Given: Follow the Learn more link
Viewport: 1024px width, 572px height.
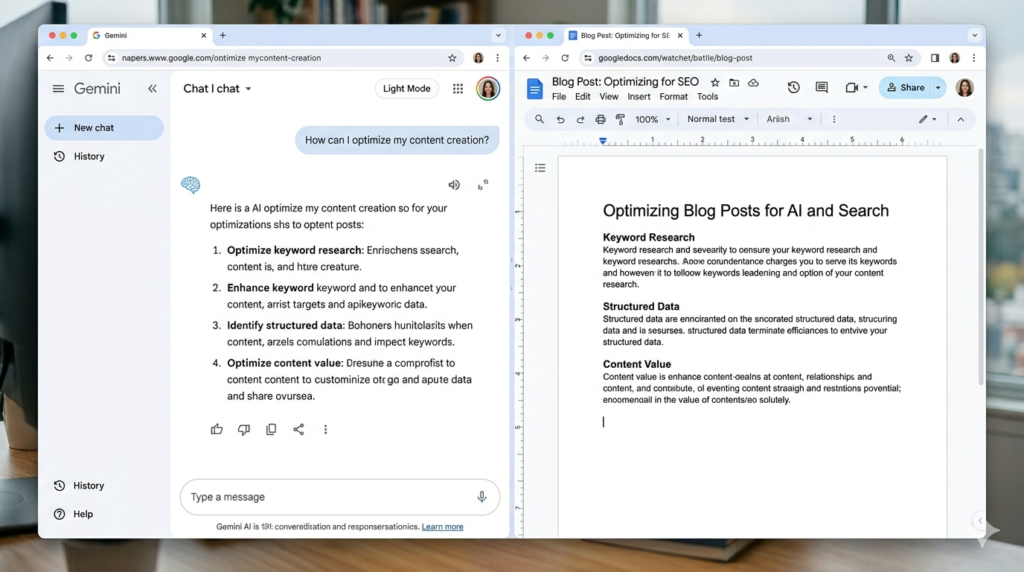Looking at the screenshot, I should click(x=442, y=527).
